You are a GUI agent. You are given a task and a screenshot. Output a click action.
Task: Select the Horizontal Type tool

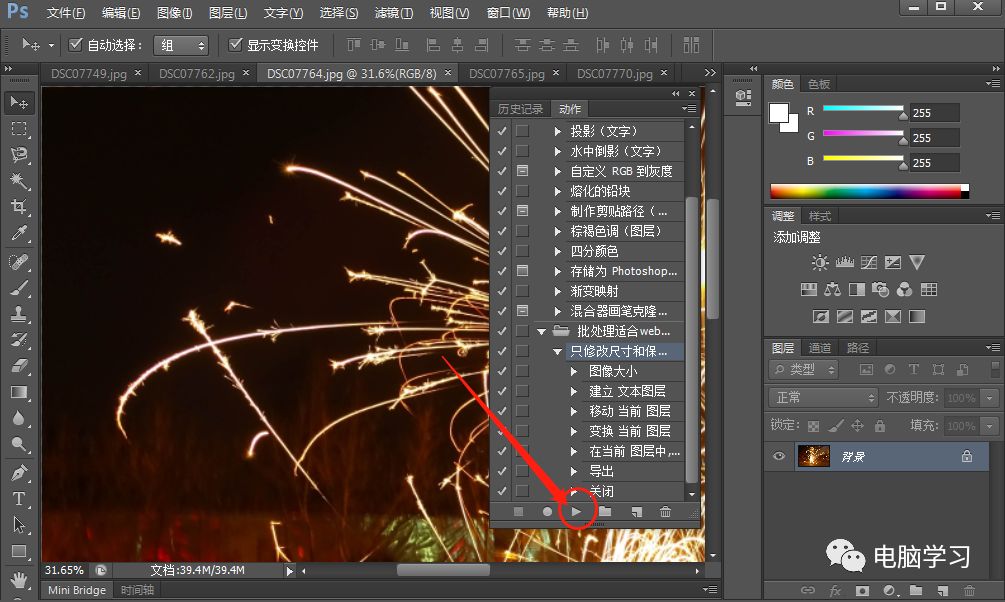point(19,499)
